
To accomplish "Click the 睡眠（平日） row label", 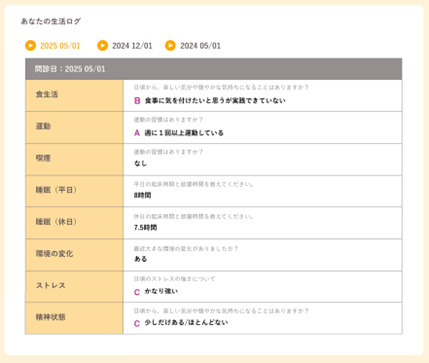I will [x=74, y=191].
